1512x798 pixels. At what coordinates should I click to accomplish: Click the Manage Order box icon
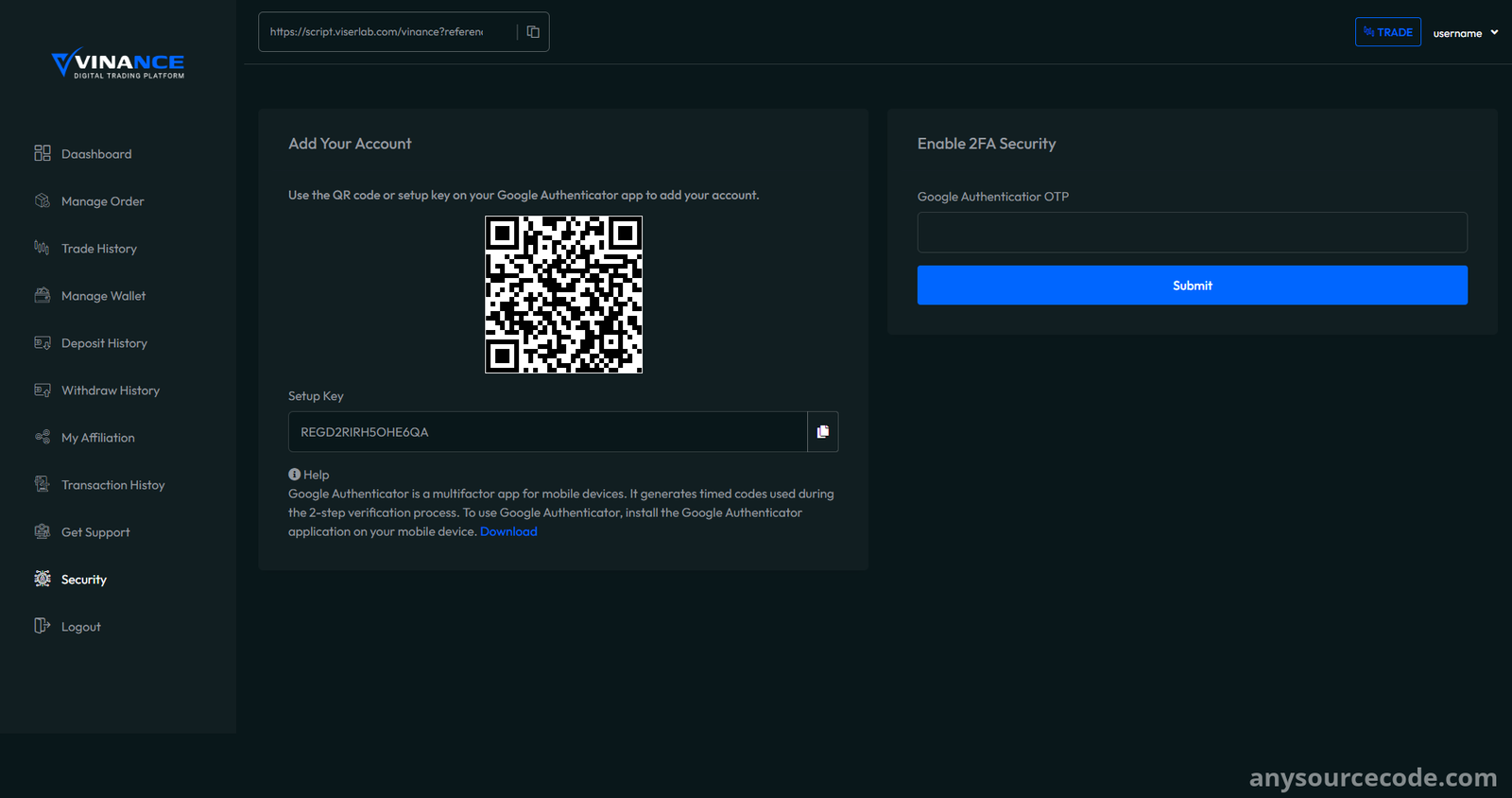point(43,200)
